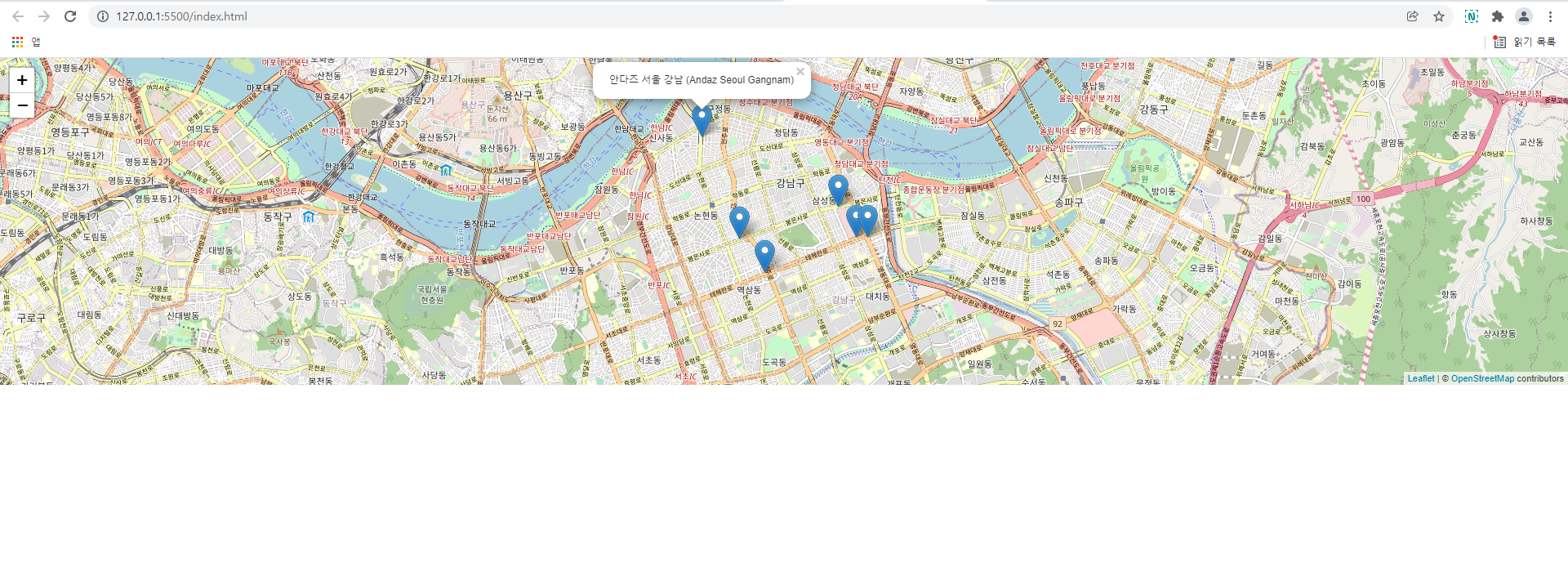Click the 대치동 neighborhood label

coord(878,296)
